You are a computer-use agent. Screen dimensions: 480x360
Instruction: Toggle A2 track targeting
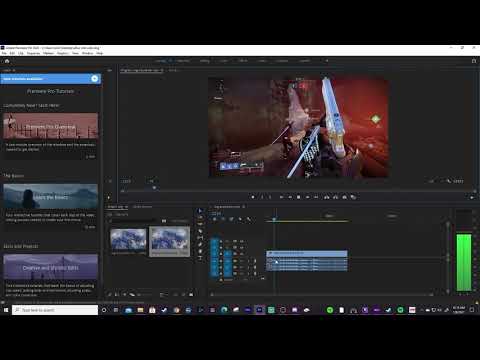[228, 267]
